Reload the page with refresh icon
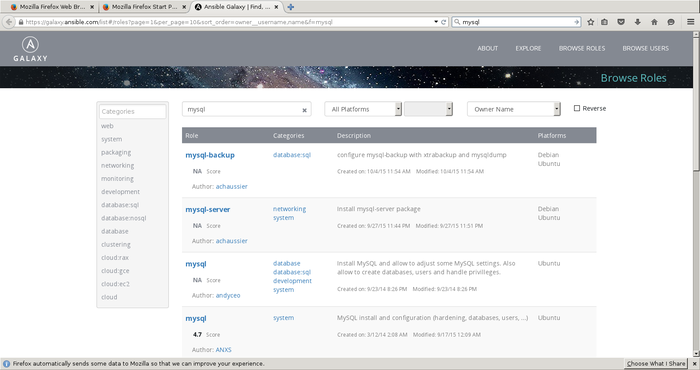This screenshot has height=370, width=700. click(x=443, y=22)
